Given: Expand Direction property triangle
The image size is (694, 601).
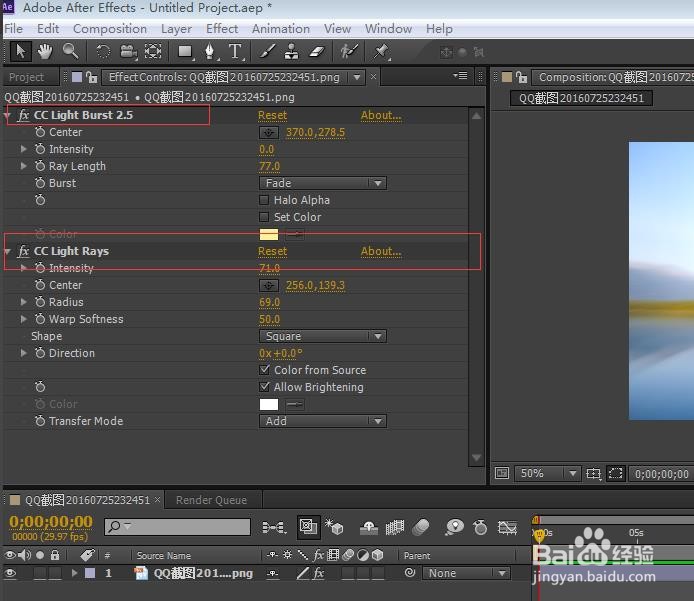Looking at the screenshot, I should (x=23, y=353).
